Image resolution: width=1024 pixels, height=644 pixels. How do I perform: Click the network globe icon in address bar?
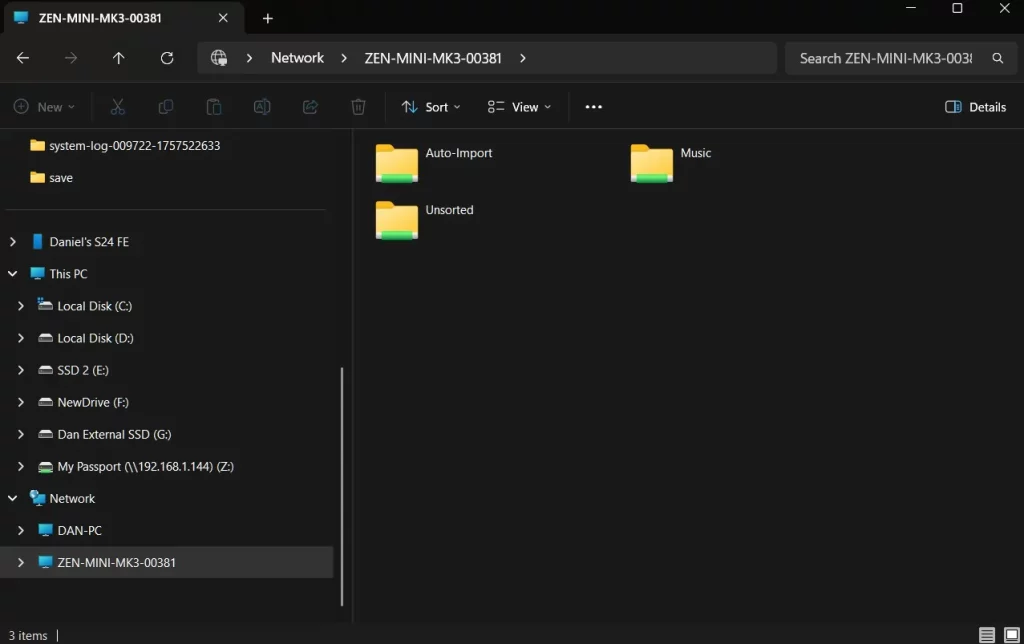click(x=219, y=58)
